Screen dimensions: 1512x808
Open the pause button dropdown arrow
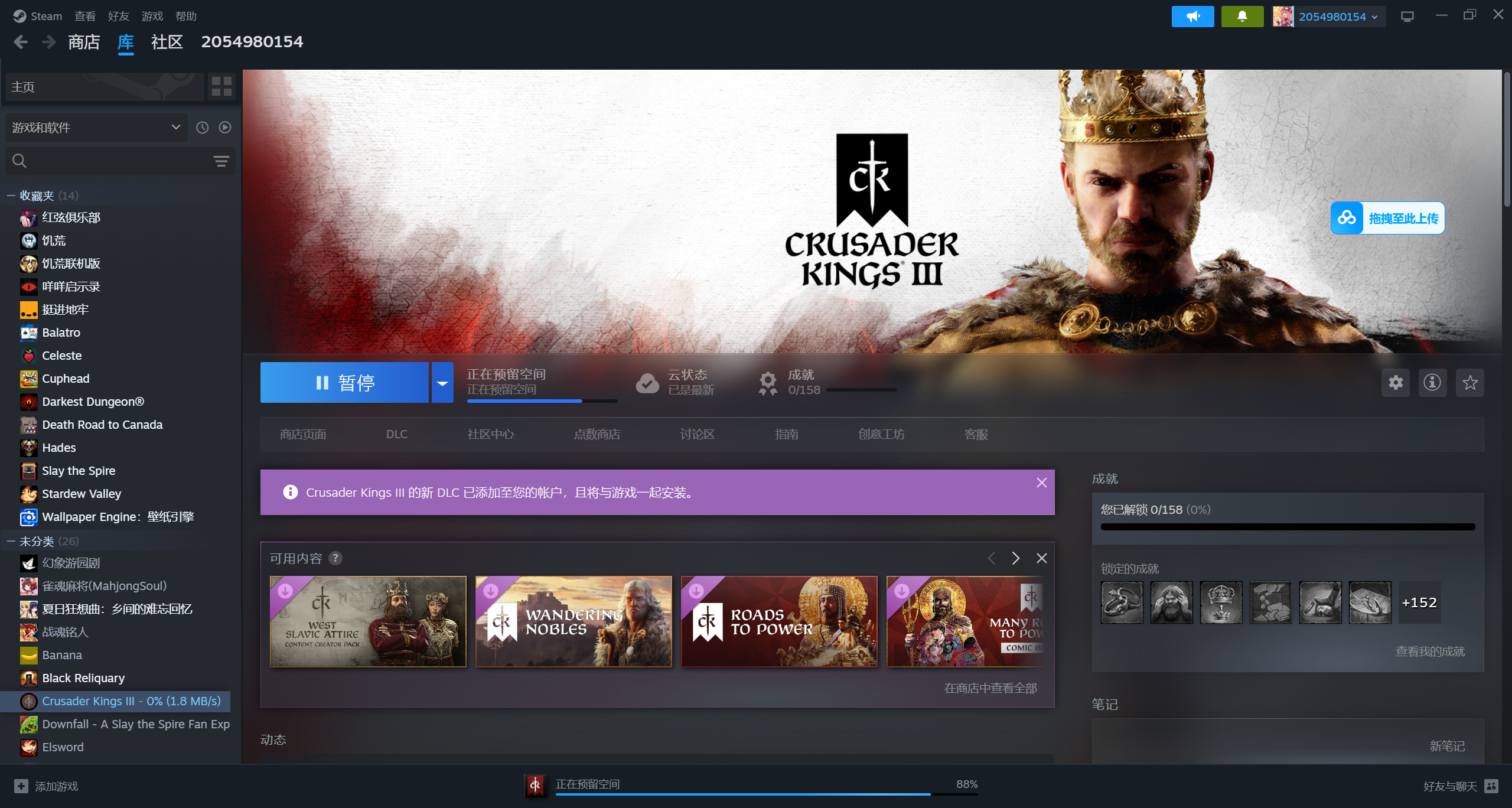pyautogui.click(x=442, y=383)
